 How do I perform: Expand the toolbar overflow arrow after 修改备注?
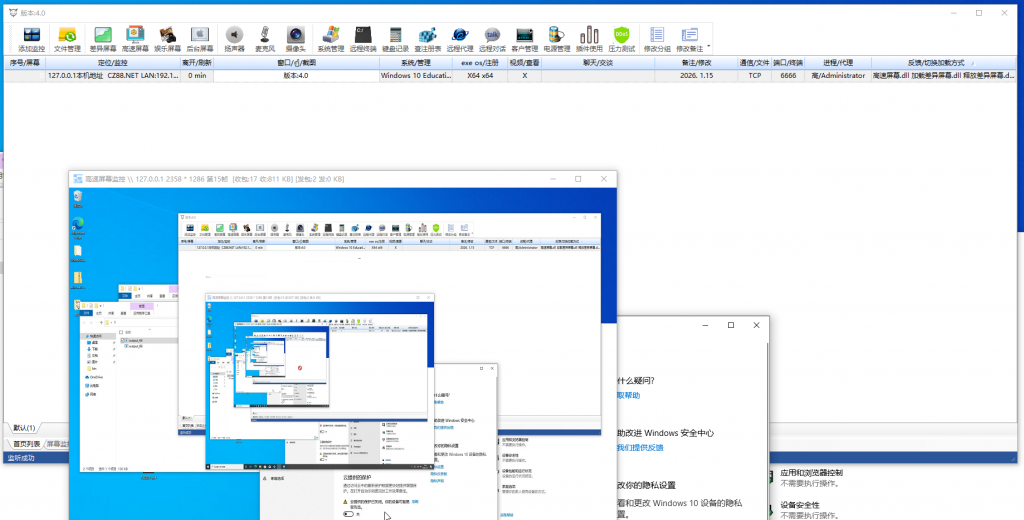coord(709,46)
